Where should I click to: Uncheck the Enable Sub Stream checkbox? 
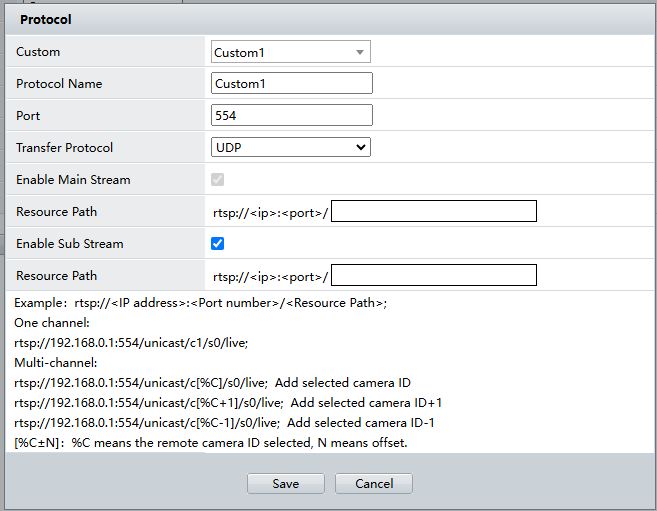click(218, 243)
